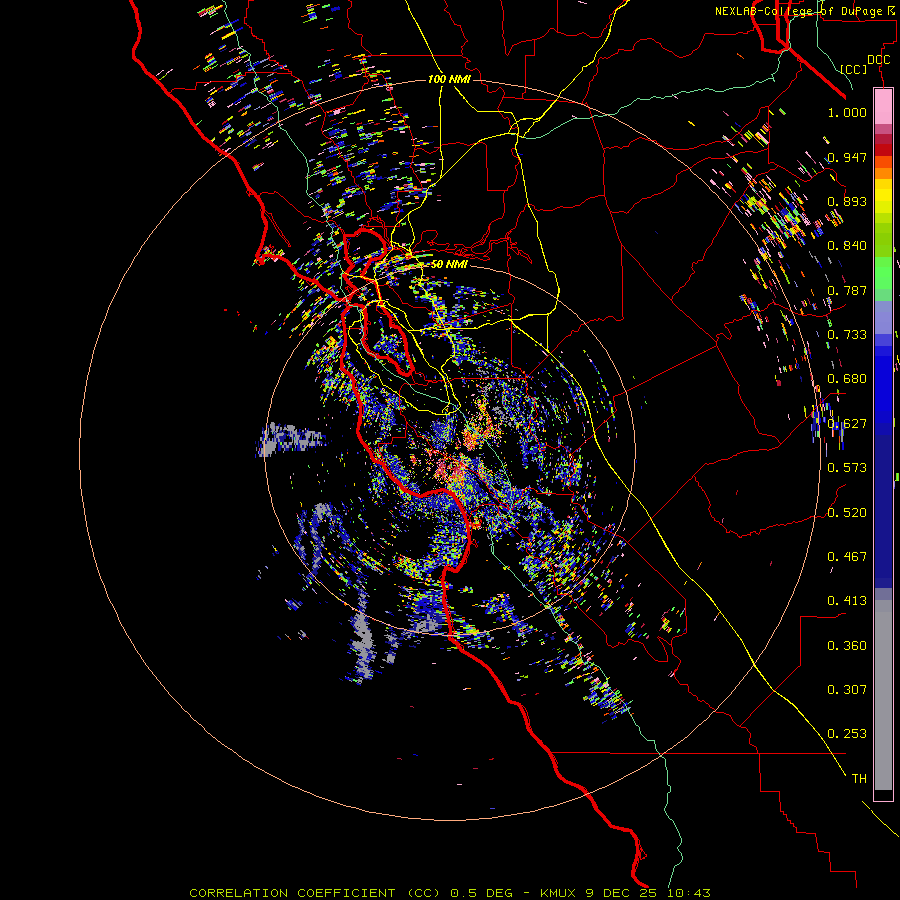The image size is (900, 900).
Task: Click the 0.627 scale value
Action: [847, 424]
